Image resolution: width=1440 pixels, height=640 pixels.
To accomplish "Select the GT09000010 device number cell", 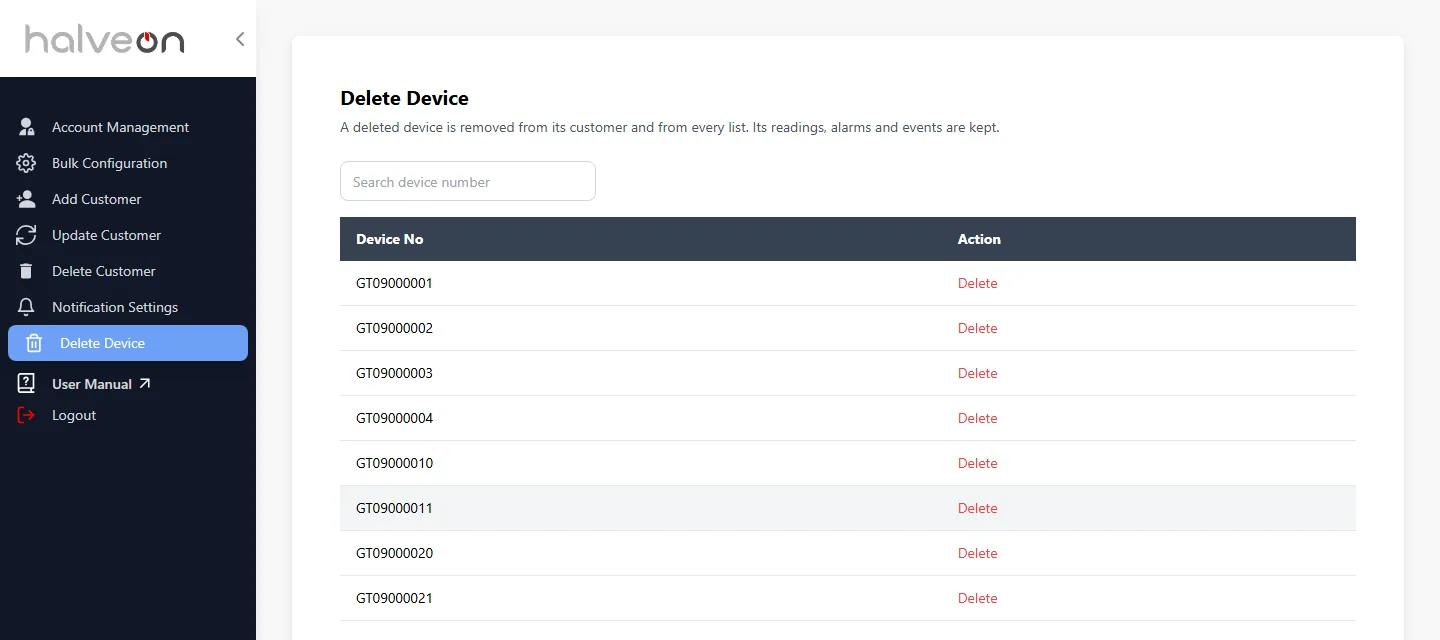I will coord(394,463).
